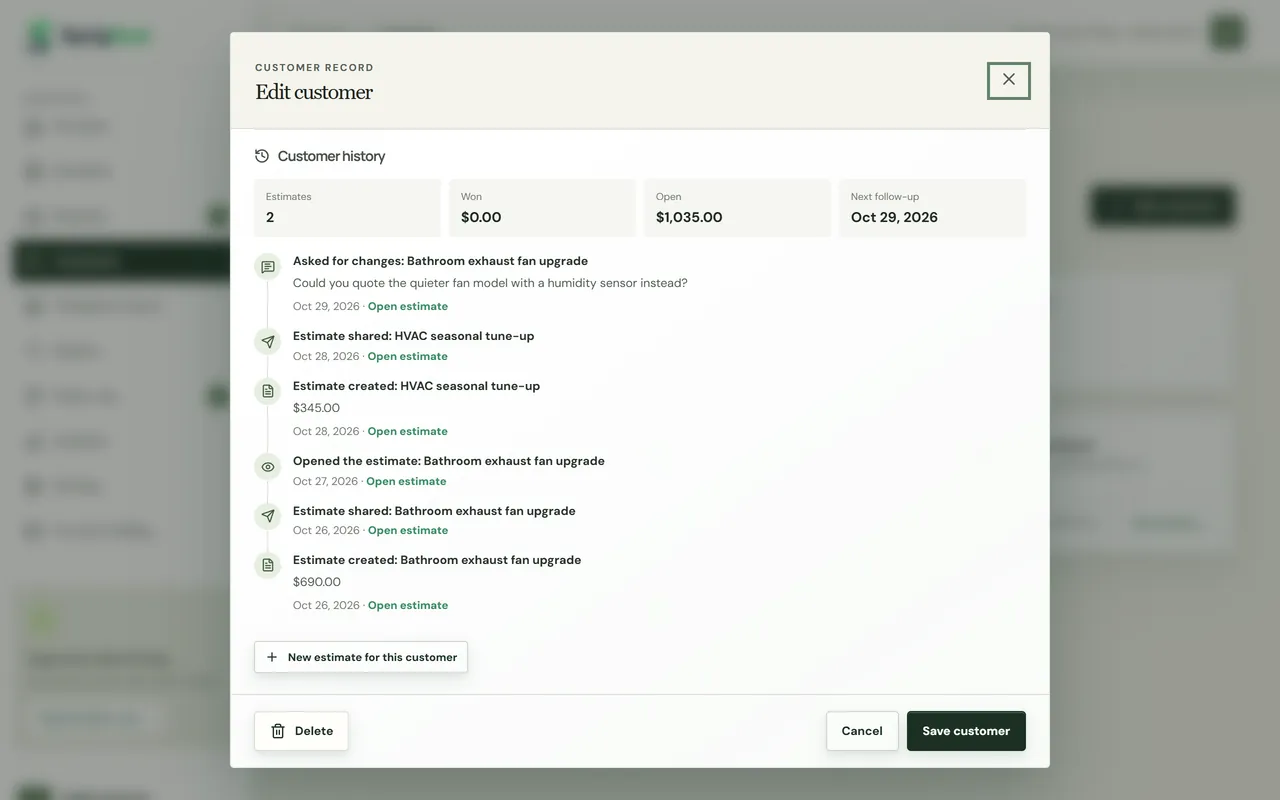Screen dimensions: 1280x800
Task: Click 'Estimate shared: HVAC seasonal tune-up' entry
Action: [413, 336]
